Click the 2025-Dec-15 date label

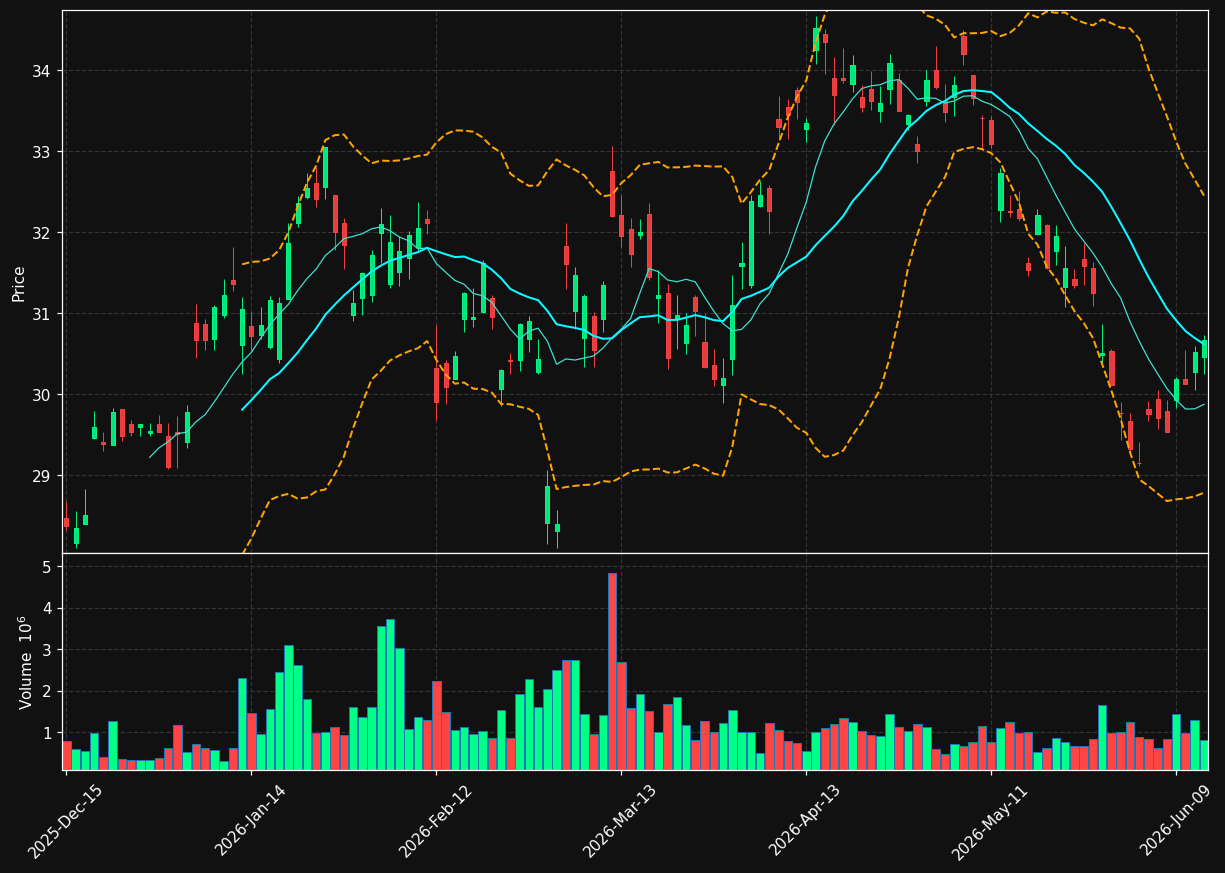[65, 821]
